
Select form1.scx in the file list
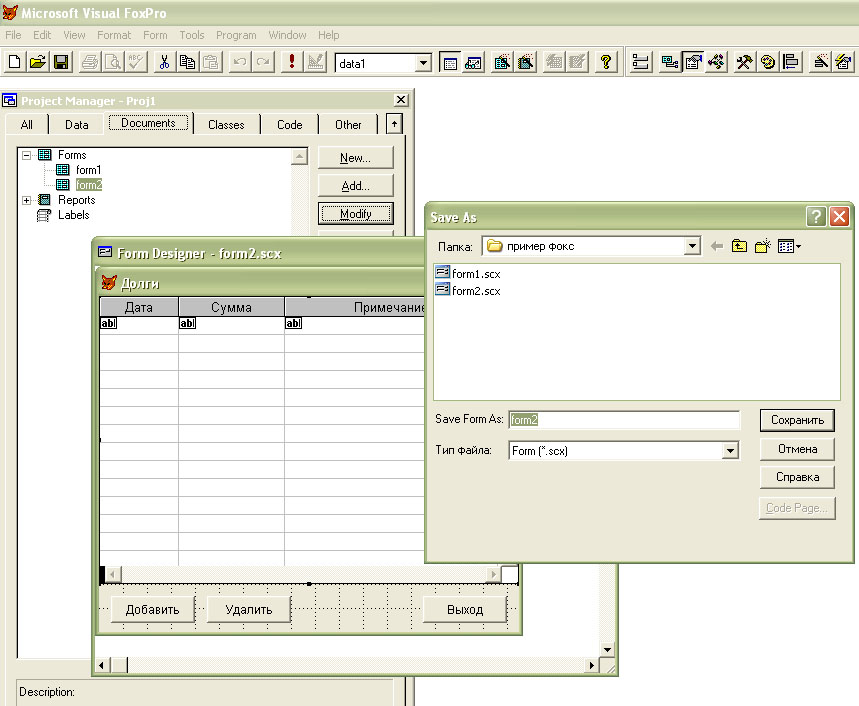tap(476, 274)
